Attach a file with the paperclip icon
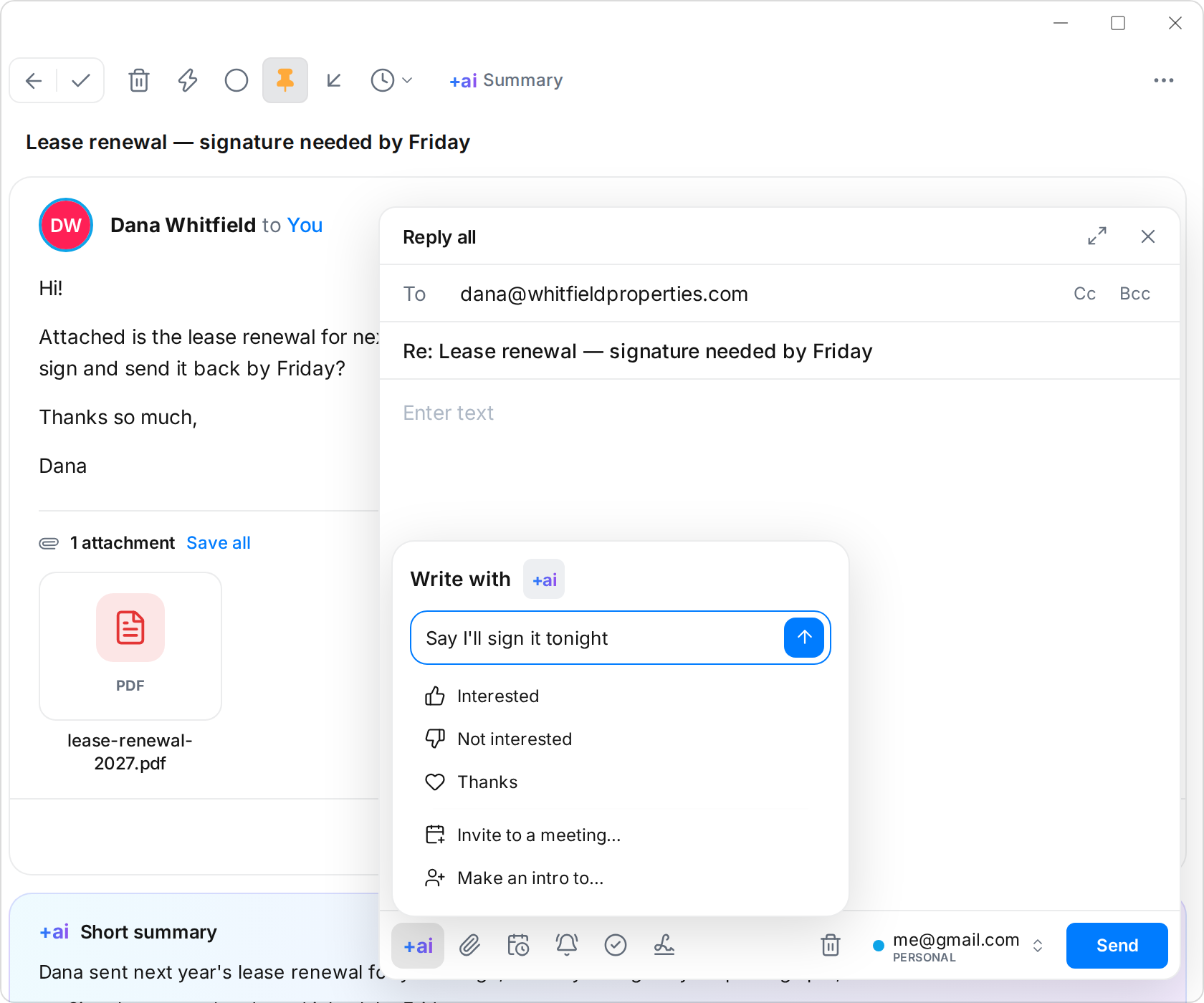 point(469,946)
